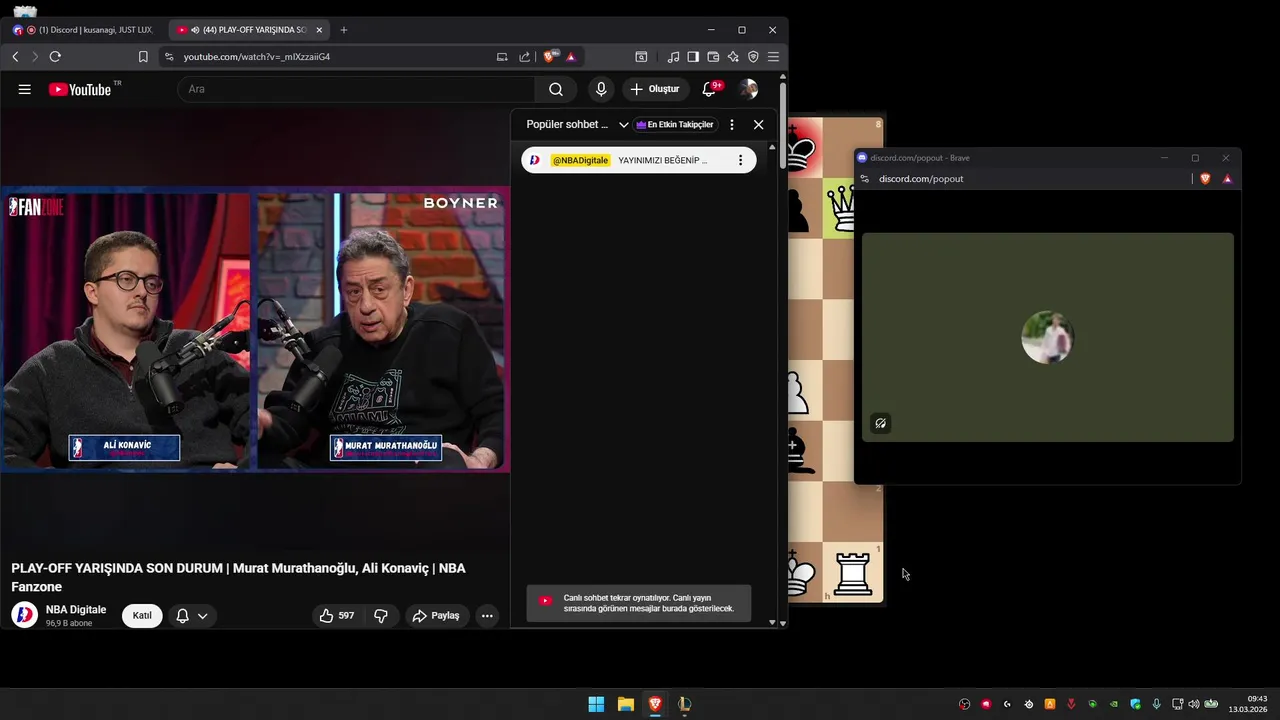Click Discord popout muted-stream icon

click(880, 423)
